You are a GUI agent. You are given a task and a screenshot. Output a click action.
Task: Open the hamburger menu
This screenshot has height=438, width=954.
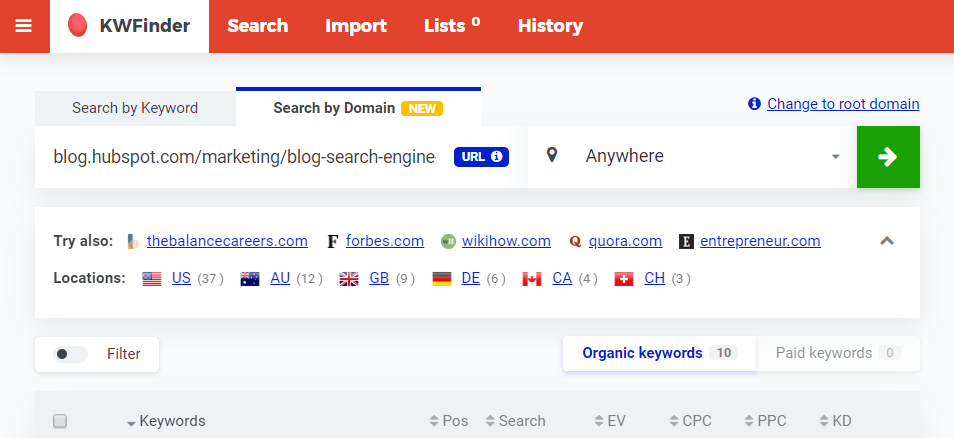[x=24, y=26]
